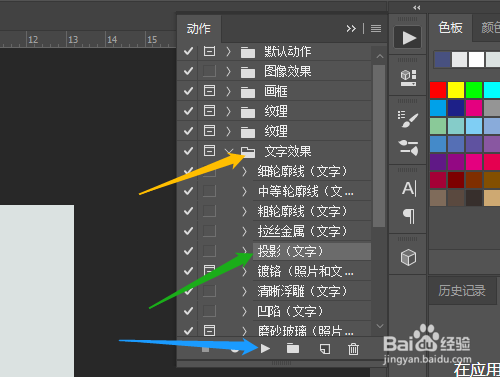Screen dimensions: 500x377
Task: Toggle checkmark for 凹陷(文字) action
Action: click(x=188, y=311)
